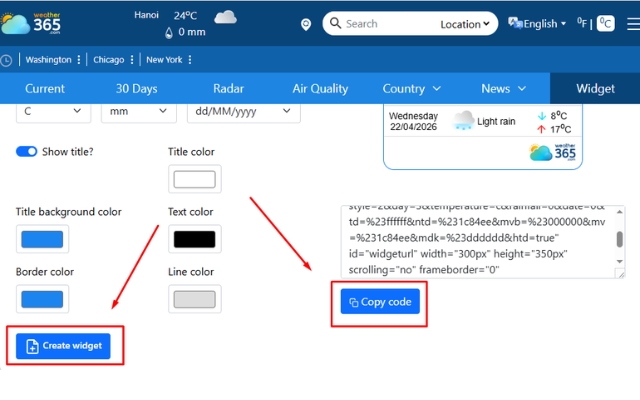Screen dimensions: 640x400
Task: Open the hamburger menu icon
Action: (x=633, y=24)
